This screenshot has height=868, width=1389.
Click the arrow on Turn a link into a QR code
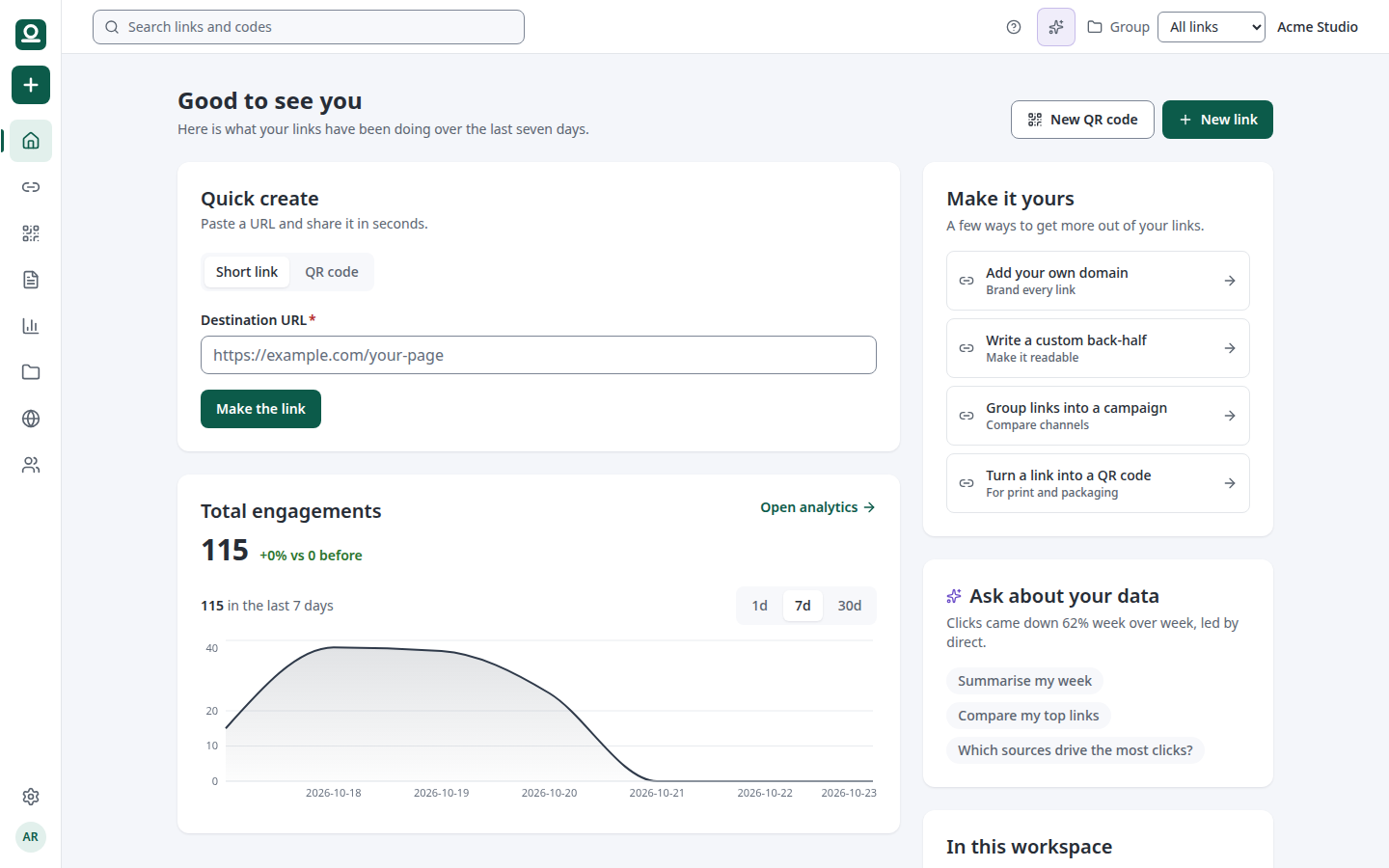pos(1230,483)
